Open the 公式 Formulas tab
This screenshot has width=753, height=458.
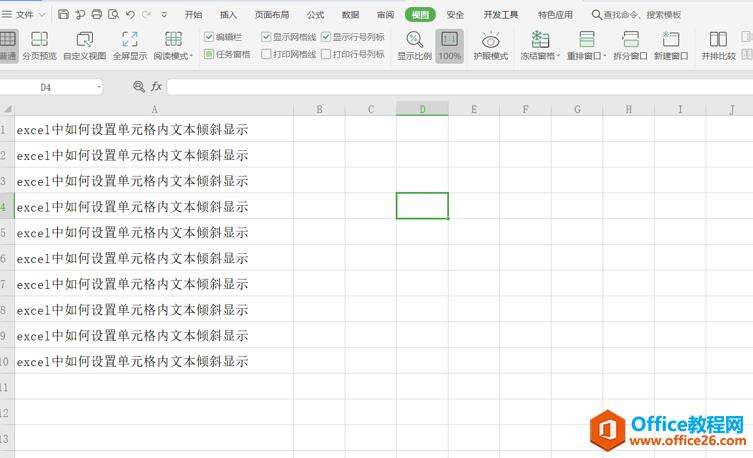tap(316, 15)
